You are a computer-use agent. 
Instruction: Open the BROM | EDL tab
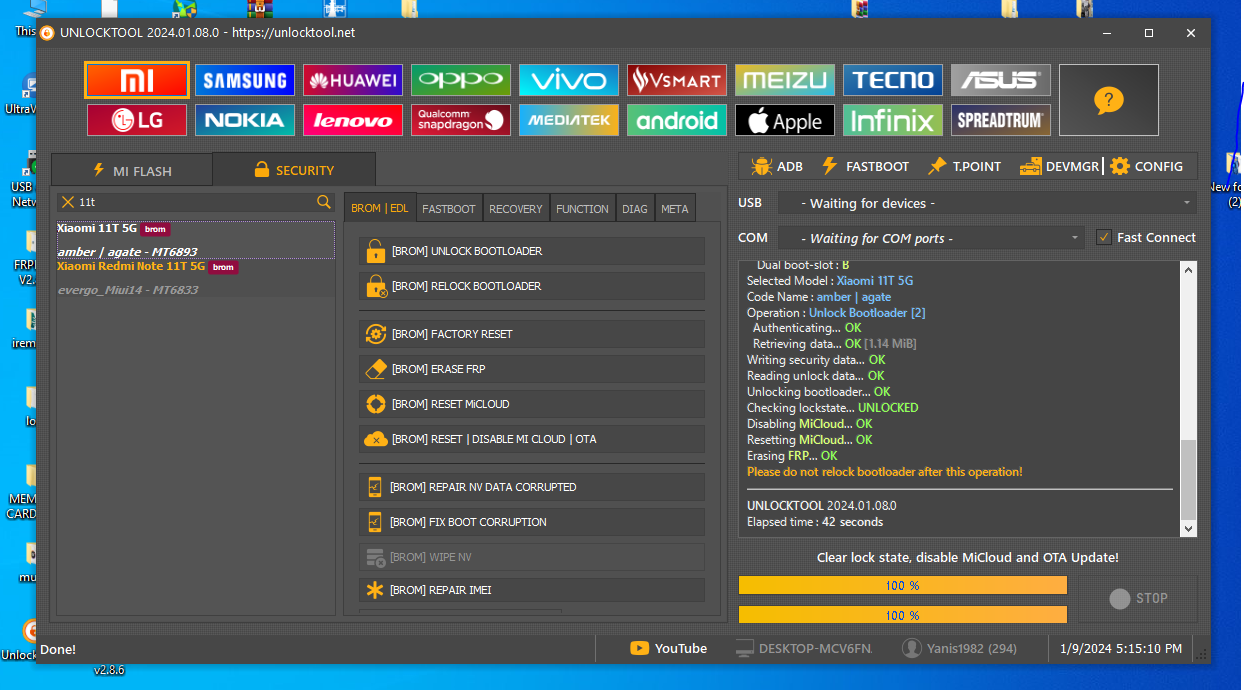[380, 208]
